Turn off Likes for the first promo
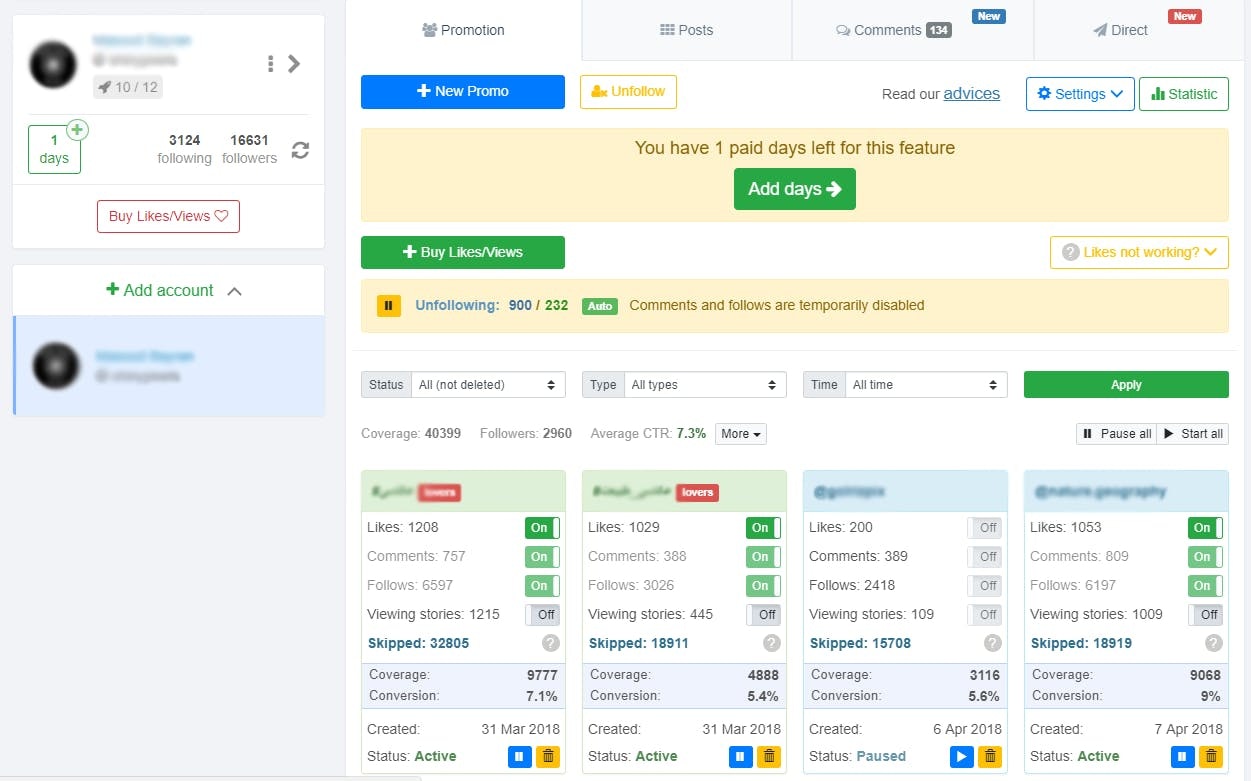 pyautogui.click(x=541, y=527)
